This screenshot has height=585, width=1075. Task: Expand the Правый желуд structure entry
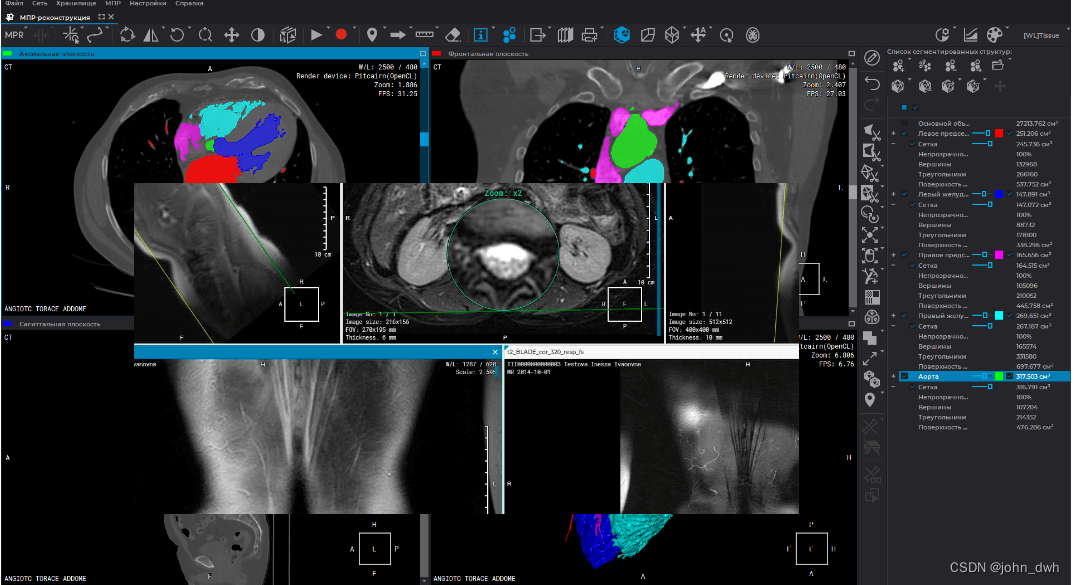[894, 316]
